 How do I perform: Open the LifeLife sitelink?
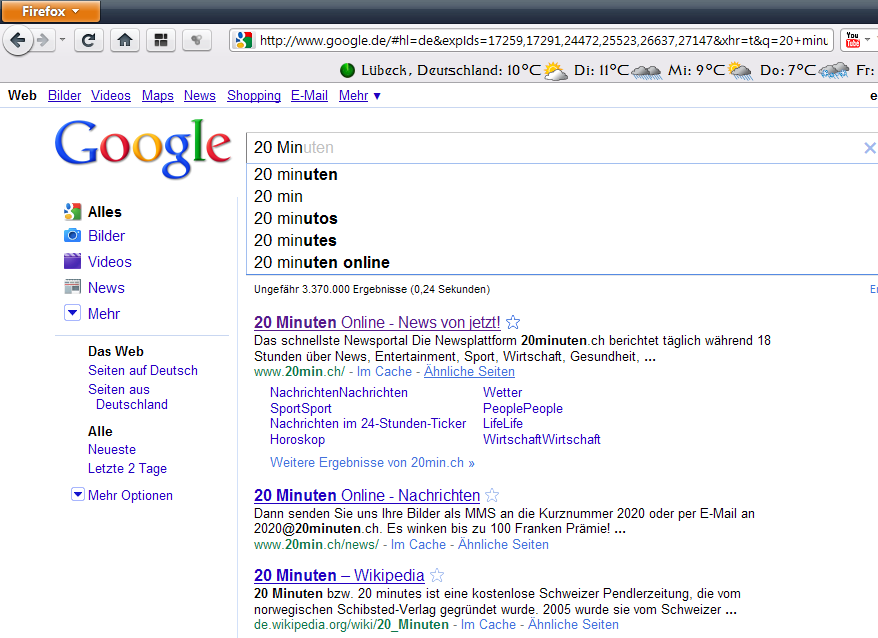pyautogui.click(x=503, y=424)
